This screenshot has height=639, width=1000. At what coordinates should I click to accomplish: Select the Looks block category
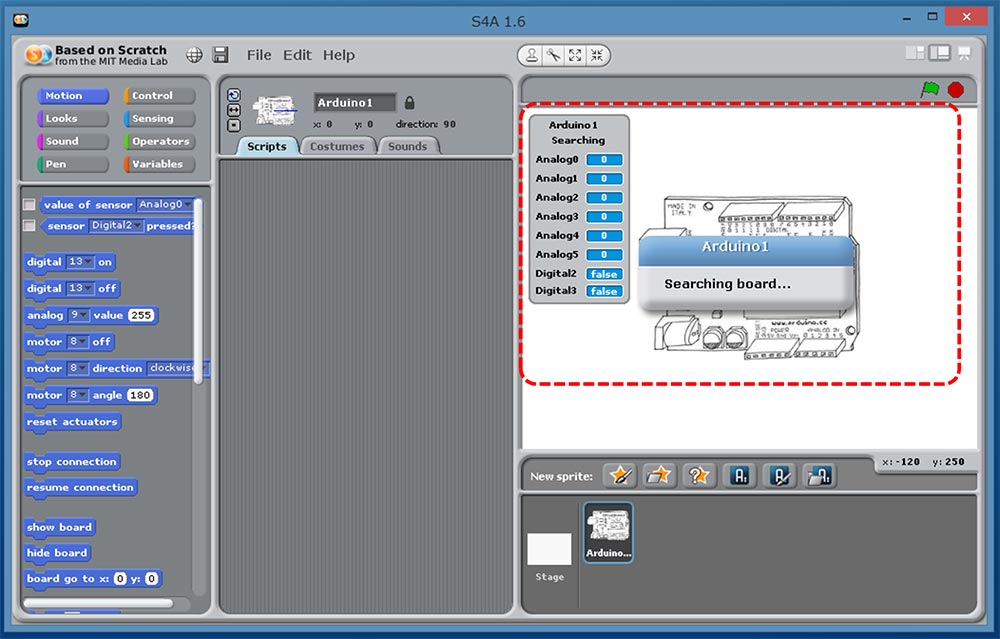[x=72, y=119]
